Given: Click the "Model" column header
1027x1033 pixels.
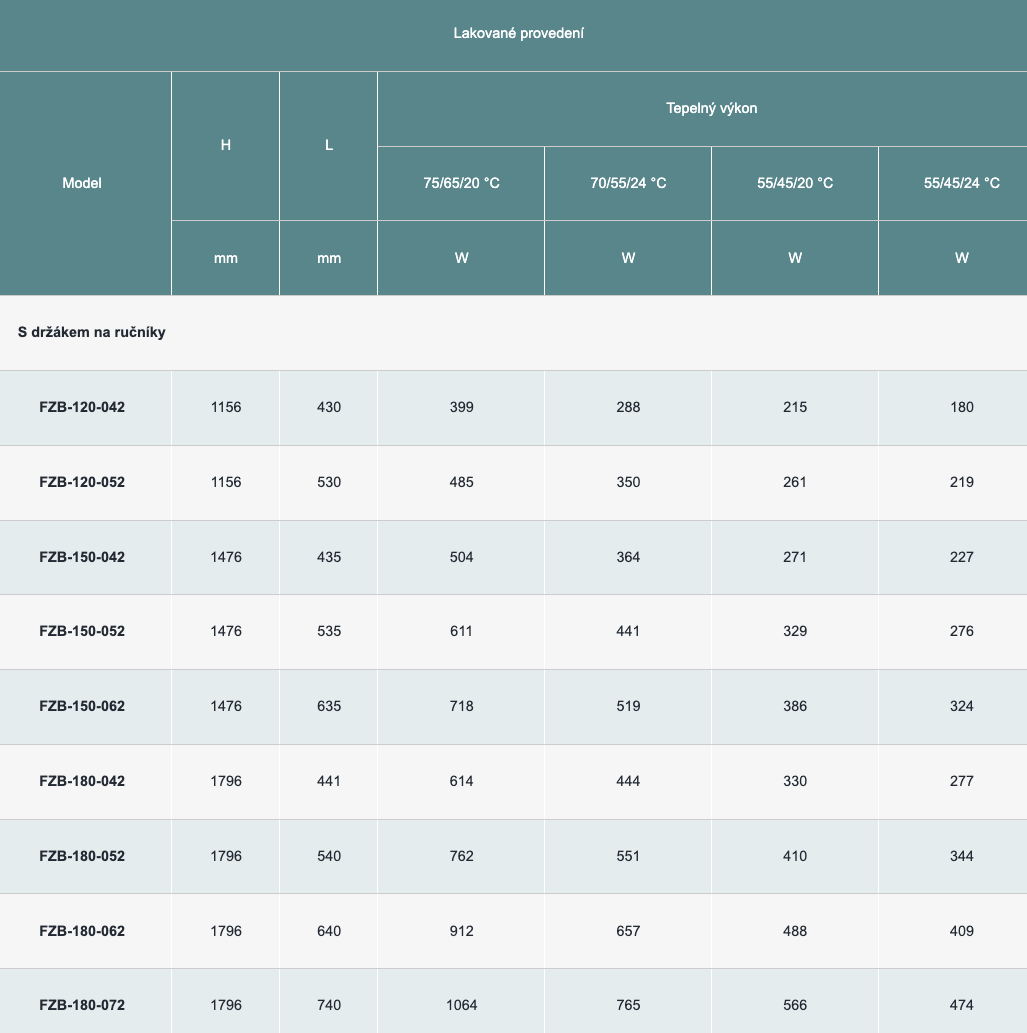Looking at the screenshot, I should 82,183.
